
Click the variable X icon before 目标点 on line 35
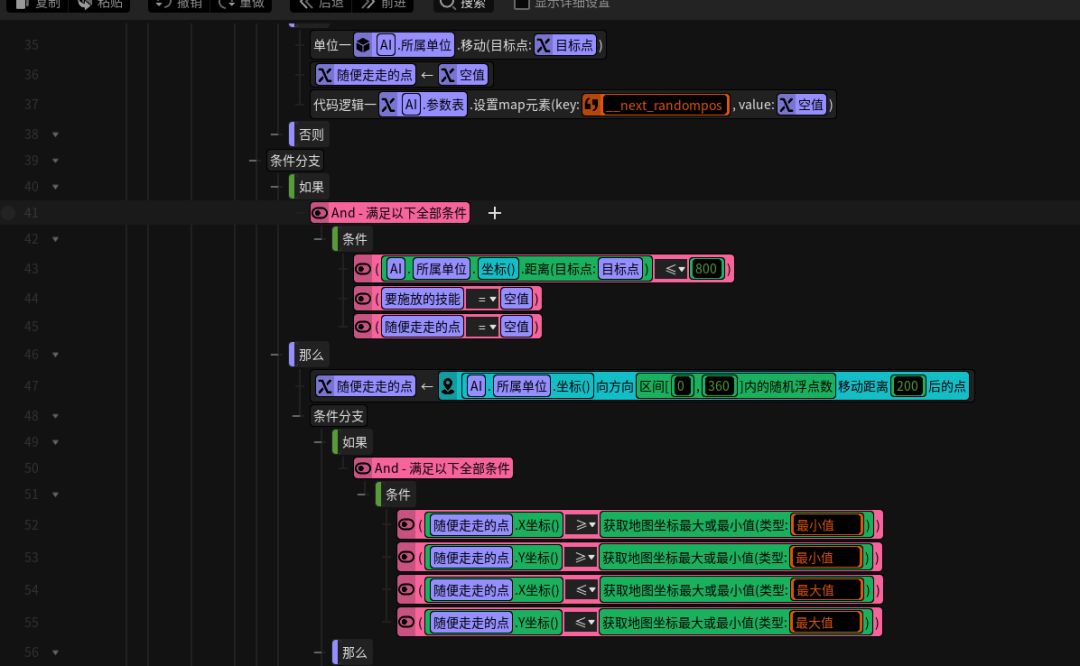(x=543, y=45)
